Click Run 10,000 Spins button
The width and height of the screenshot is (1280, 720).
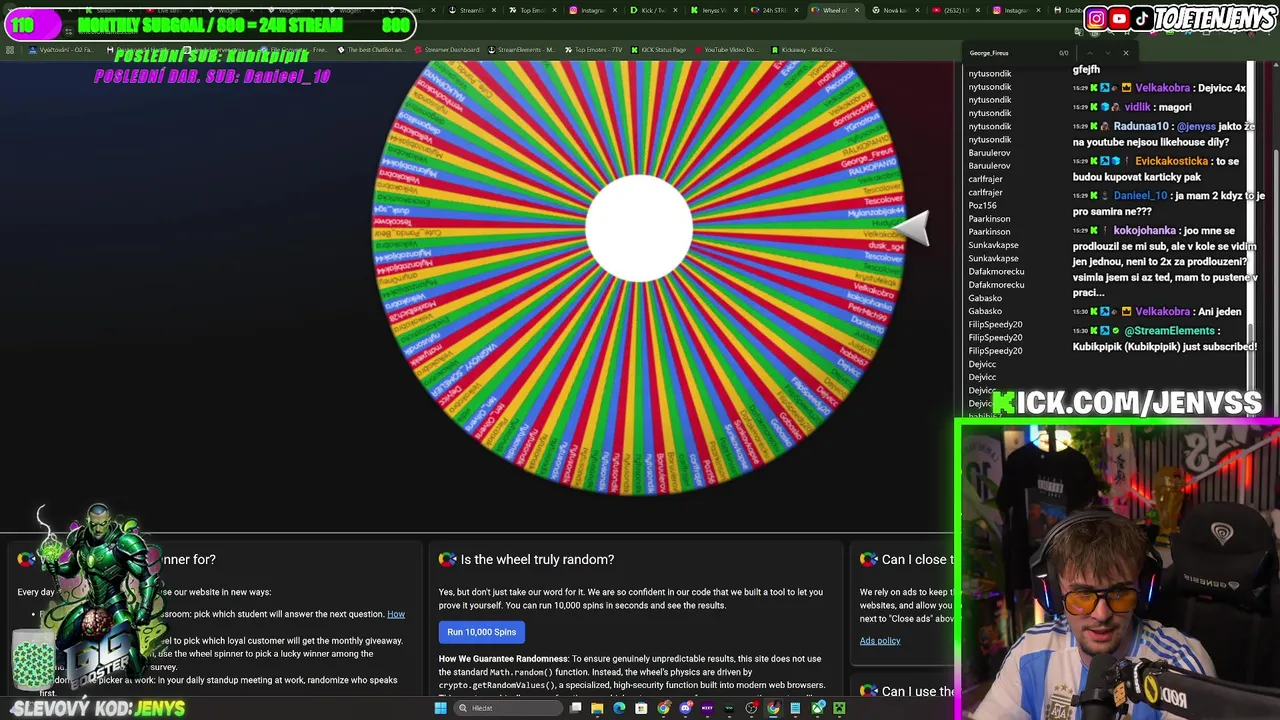point(482,632)
